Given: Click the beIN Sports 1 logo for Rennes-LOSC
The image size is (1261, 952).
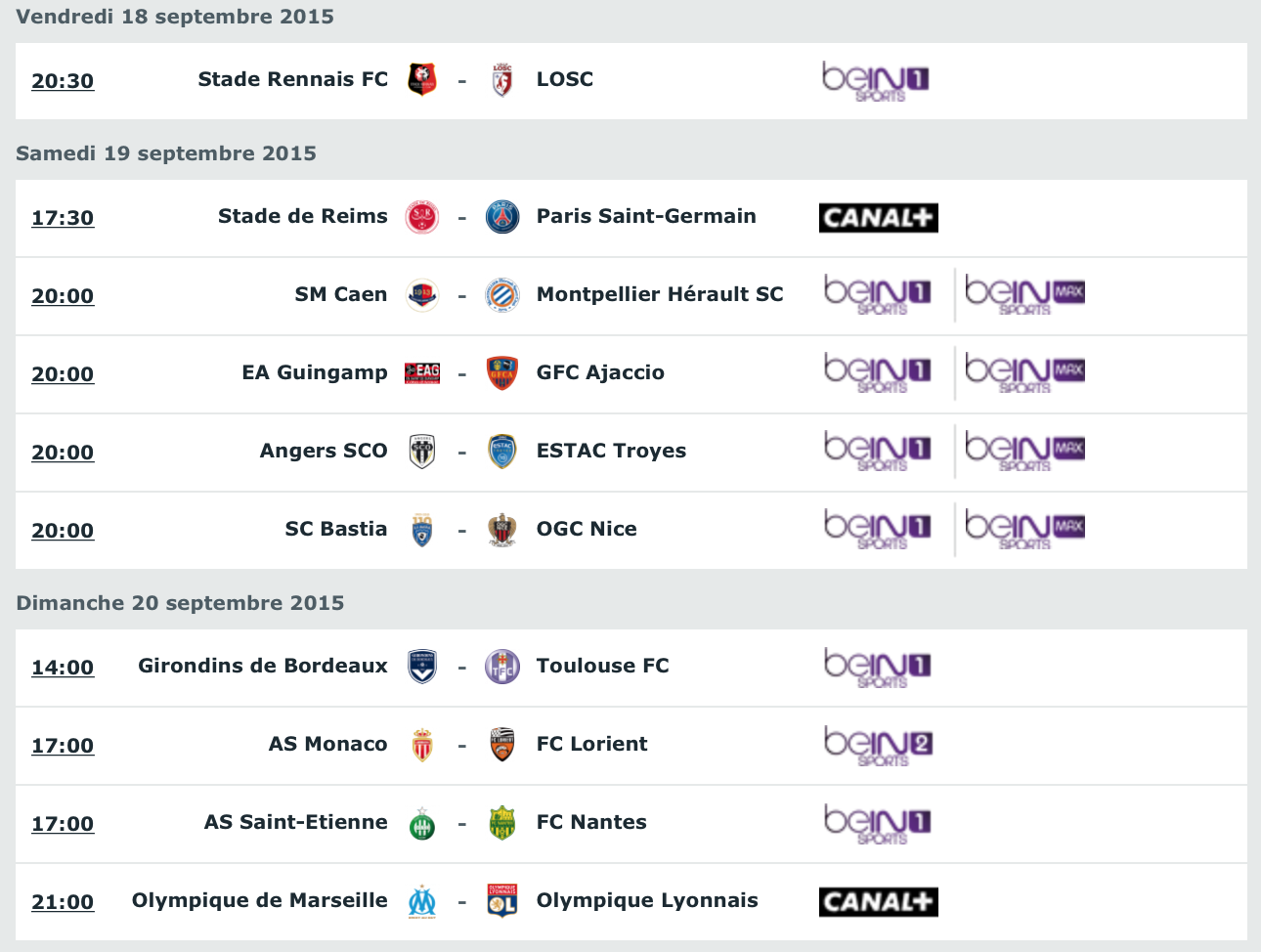Looking at the screenshot, I should pos(875,79).
